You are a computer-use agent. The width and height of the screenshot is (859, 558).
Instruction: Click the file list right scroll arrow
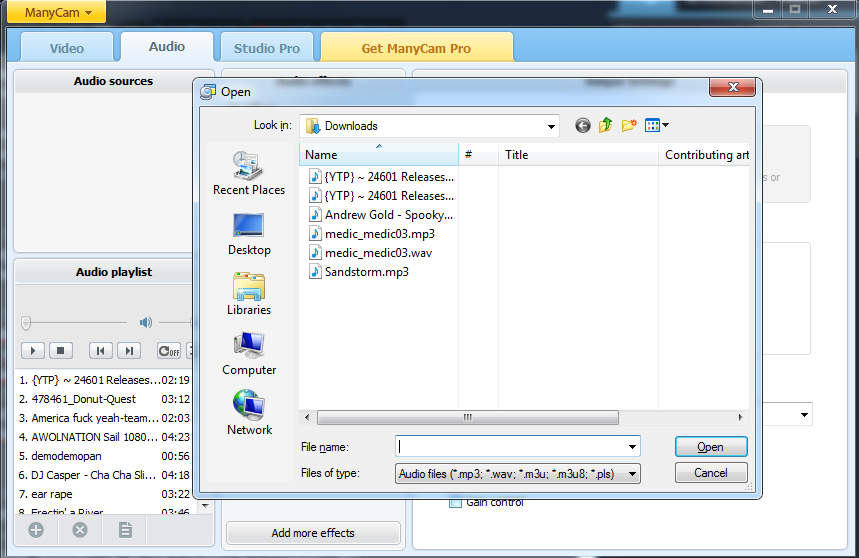[x=740, y=417]
